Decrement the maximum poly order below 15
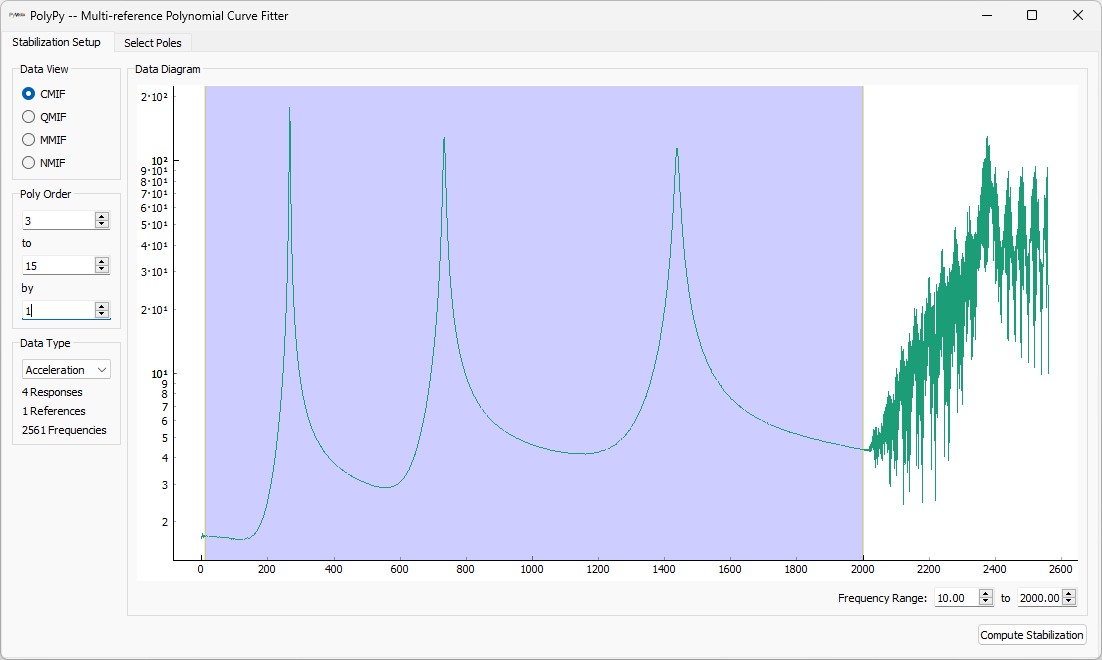 point(101,270)
